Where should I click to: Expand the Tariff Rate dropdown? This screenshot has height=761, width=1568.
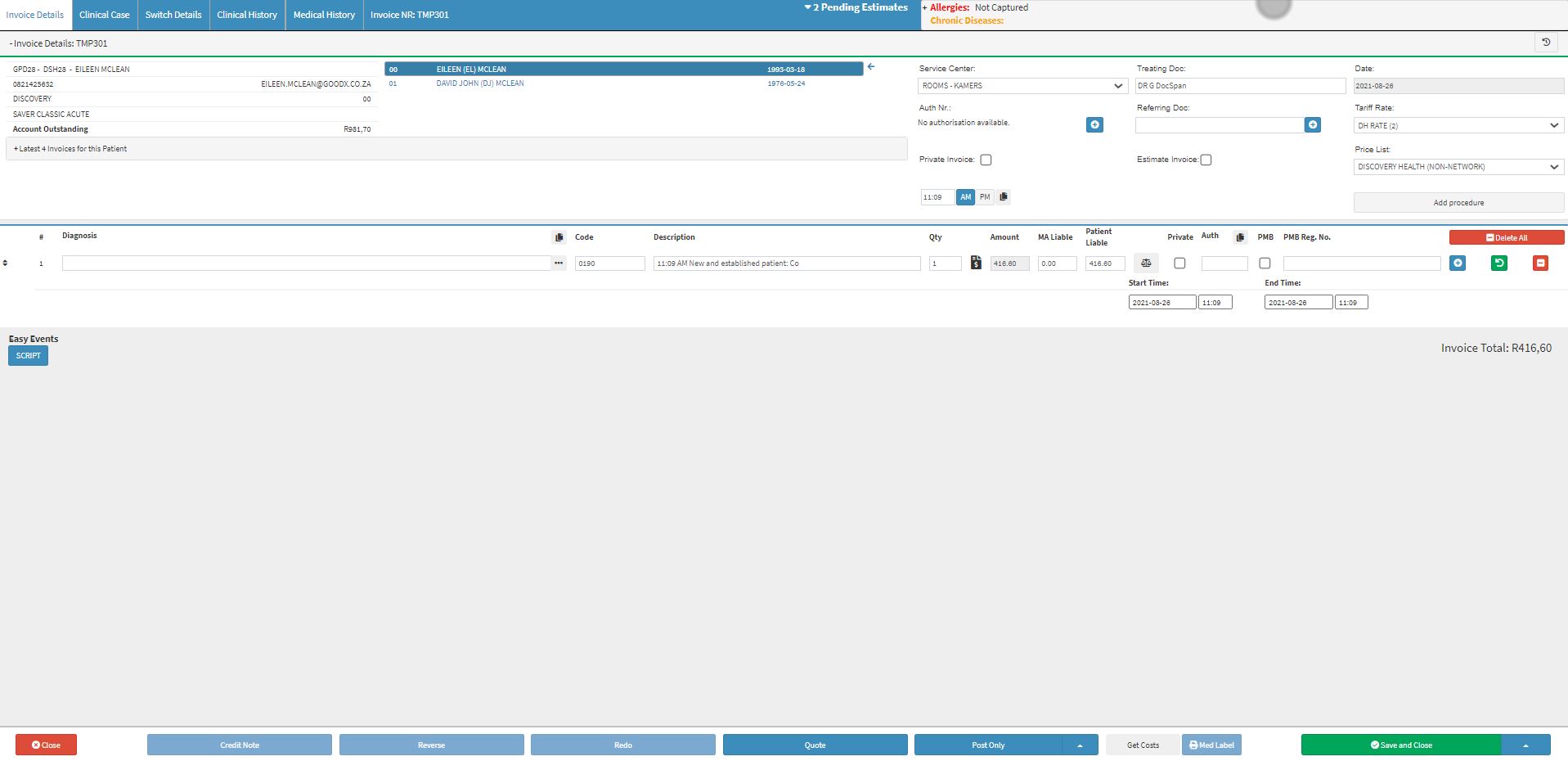click(x=1458, y=126)
